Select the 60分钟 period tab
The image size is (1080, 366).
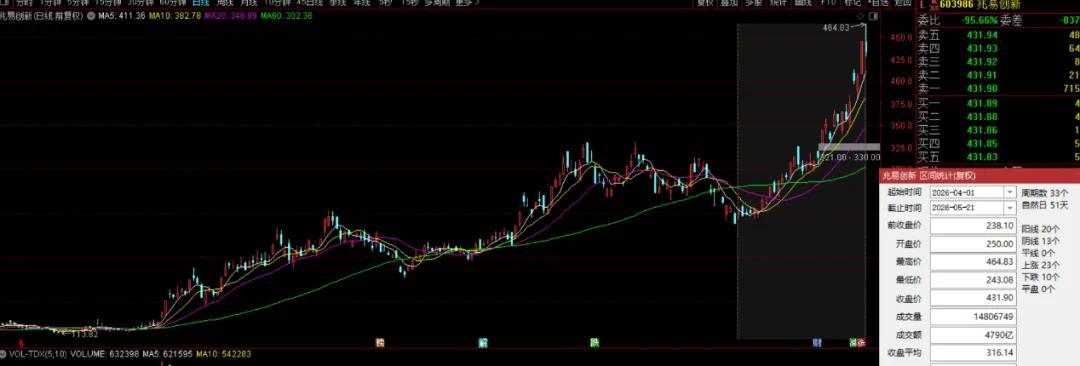173,3
